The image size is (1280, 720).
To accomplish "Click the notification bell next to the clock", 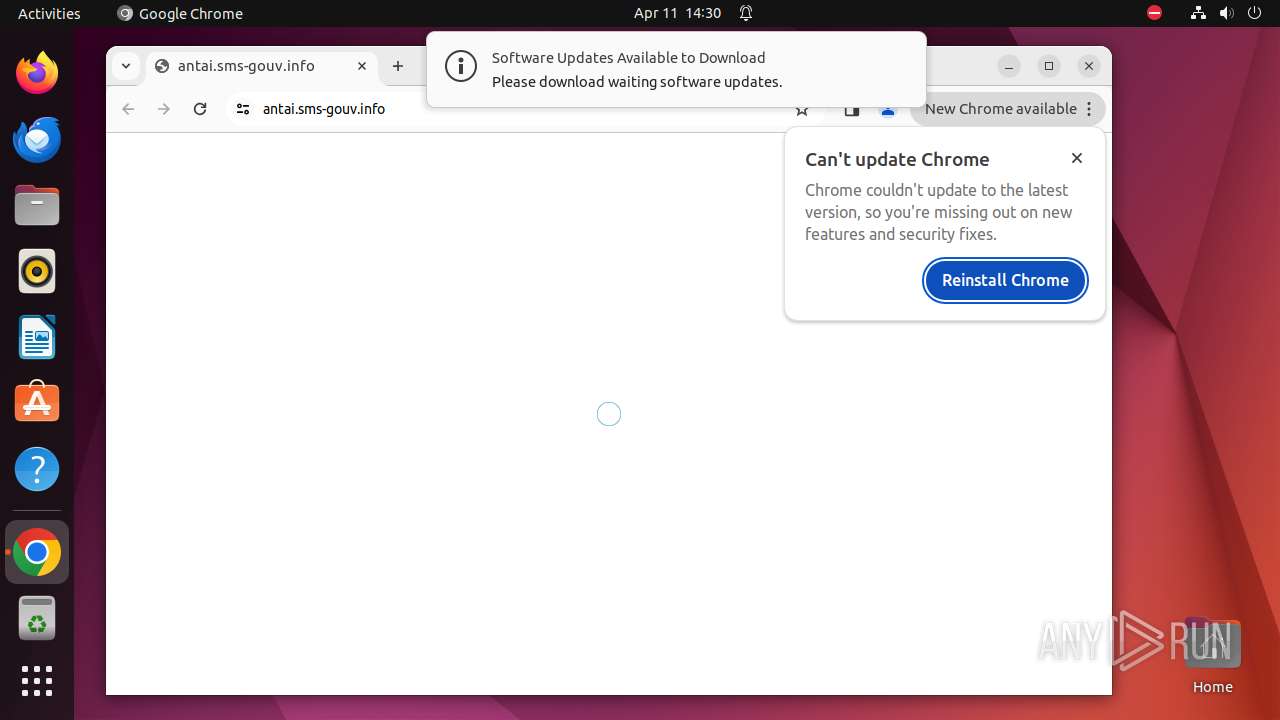I will pyautogui.click(x=746, y=13).
